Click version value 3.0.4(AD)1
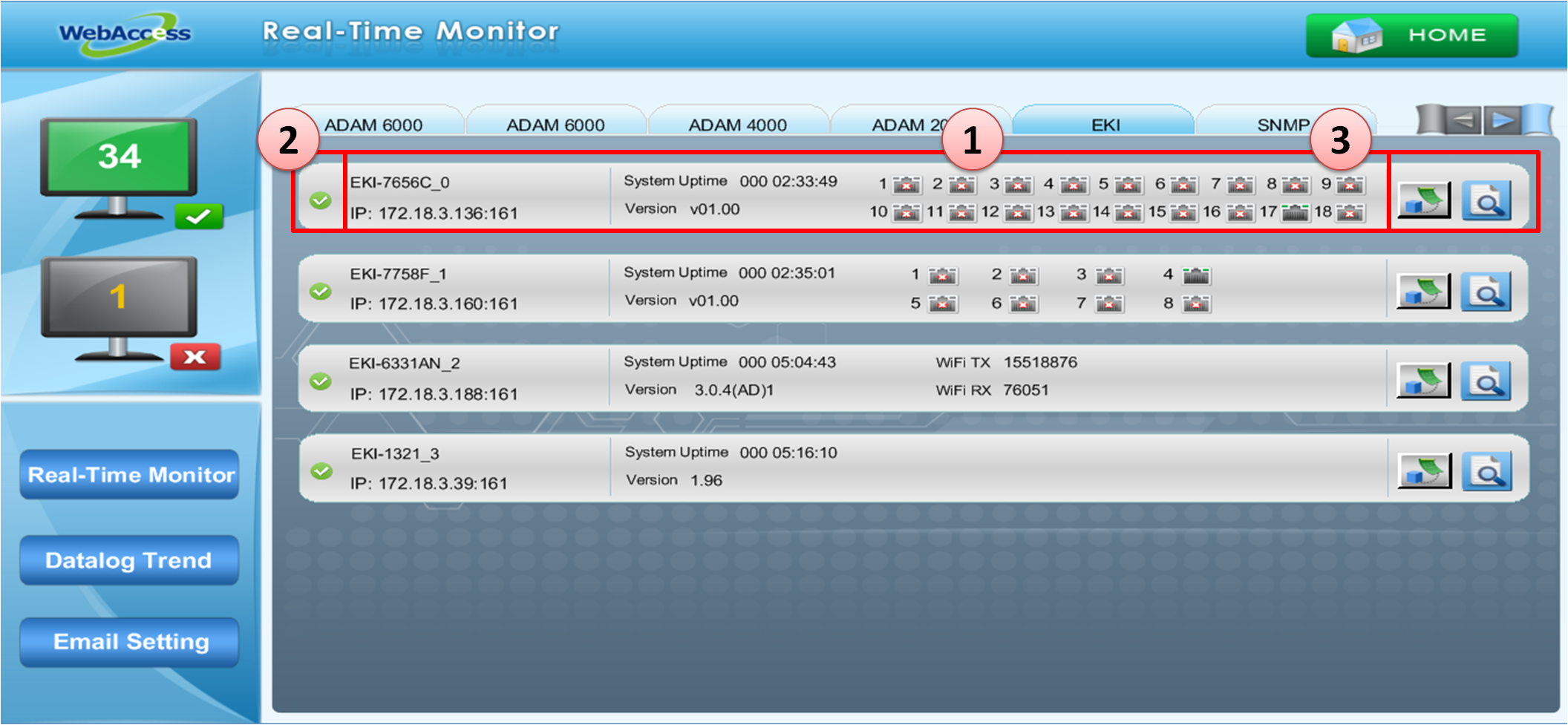This screenshot has height=725, width=1568. point(734,390)
